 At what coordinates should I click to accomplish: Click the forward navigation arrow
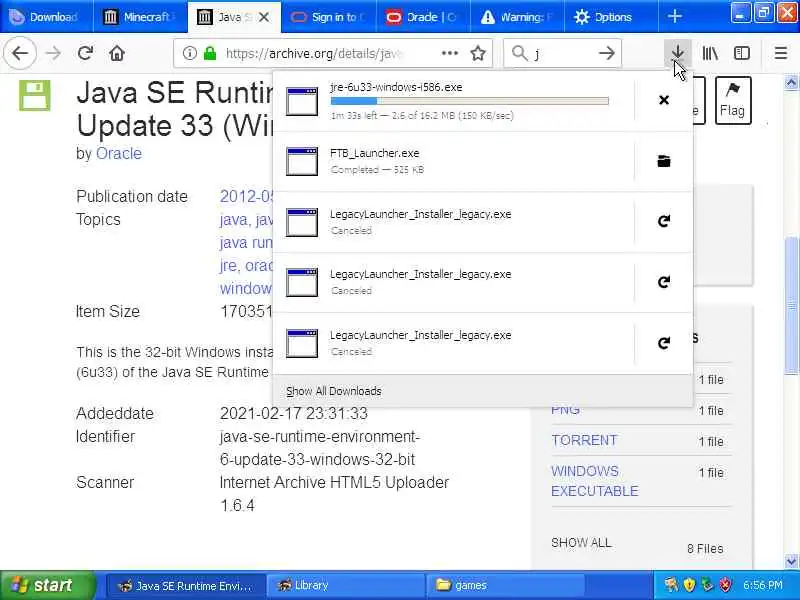coord(53,53)
